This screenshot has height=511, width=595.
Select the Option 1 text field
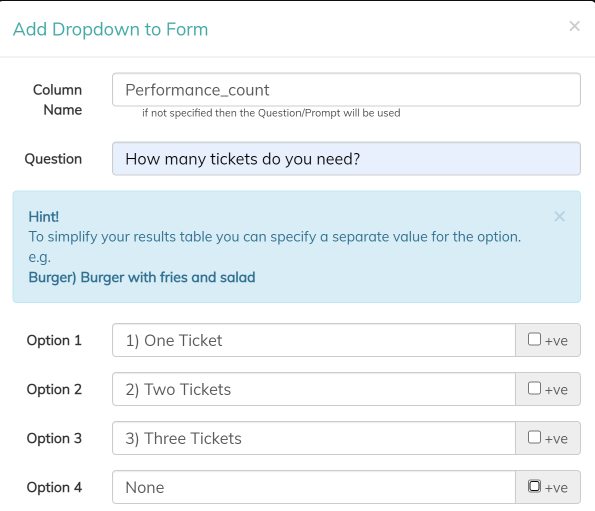[x=314, y=340]
